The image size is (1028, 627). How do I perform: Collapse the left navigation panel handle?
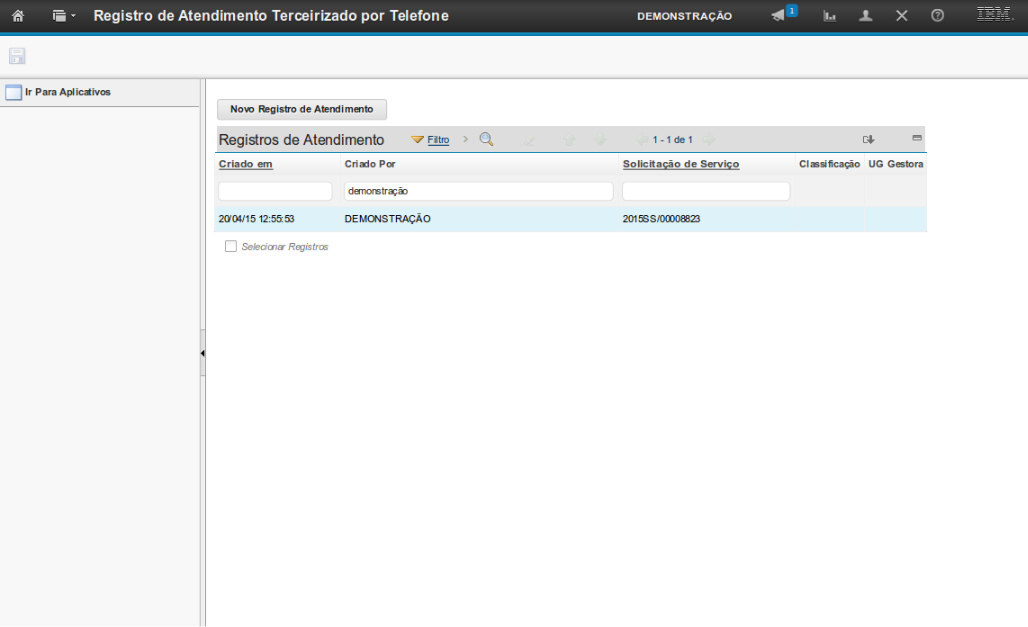click(202, 353)
